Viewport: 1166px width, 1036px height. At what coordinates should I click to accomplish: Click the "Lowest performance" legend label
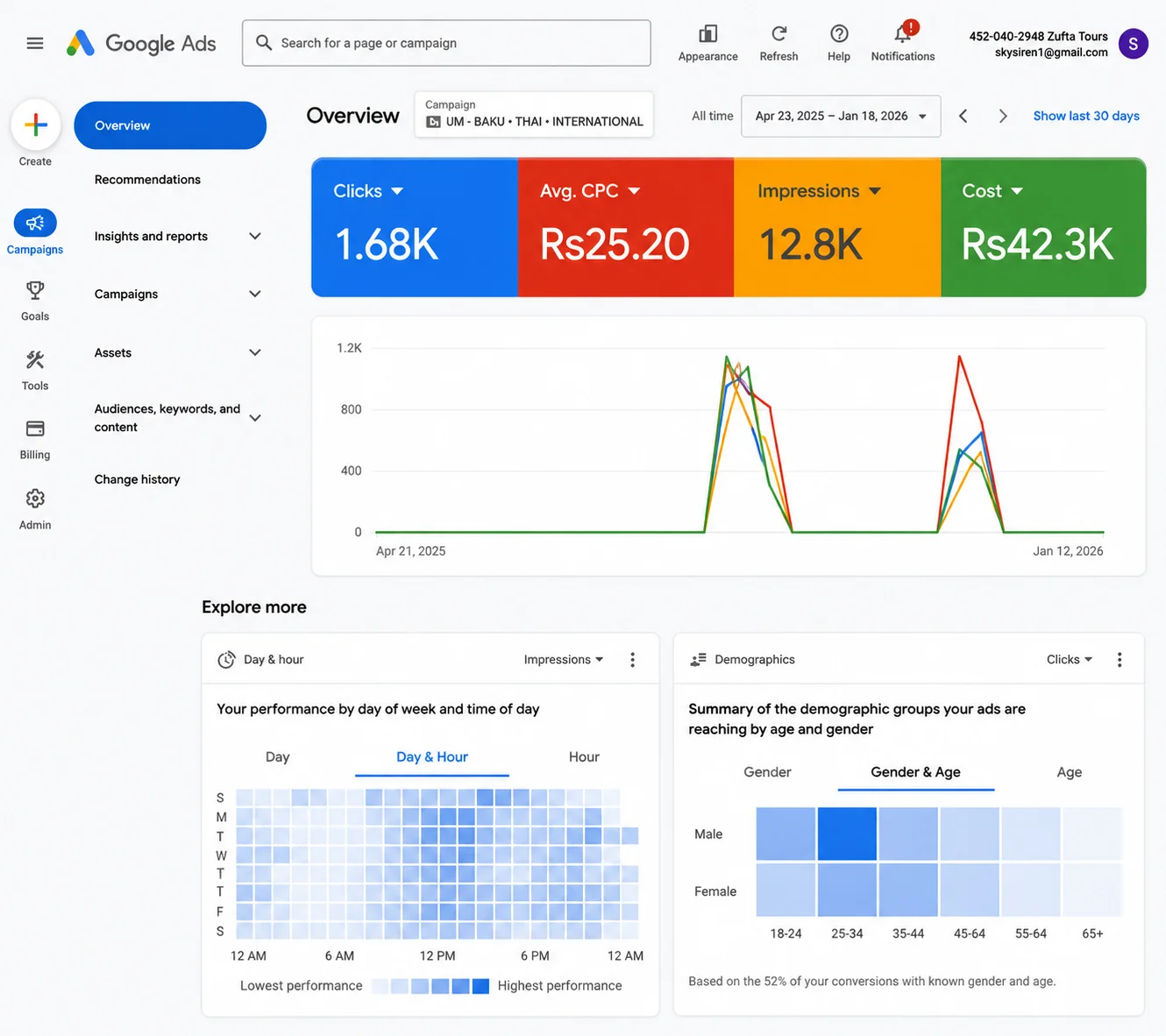click(301, 986)
